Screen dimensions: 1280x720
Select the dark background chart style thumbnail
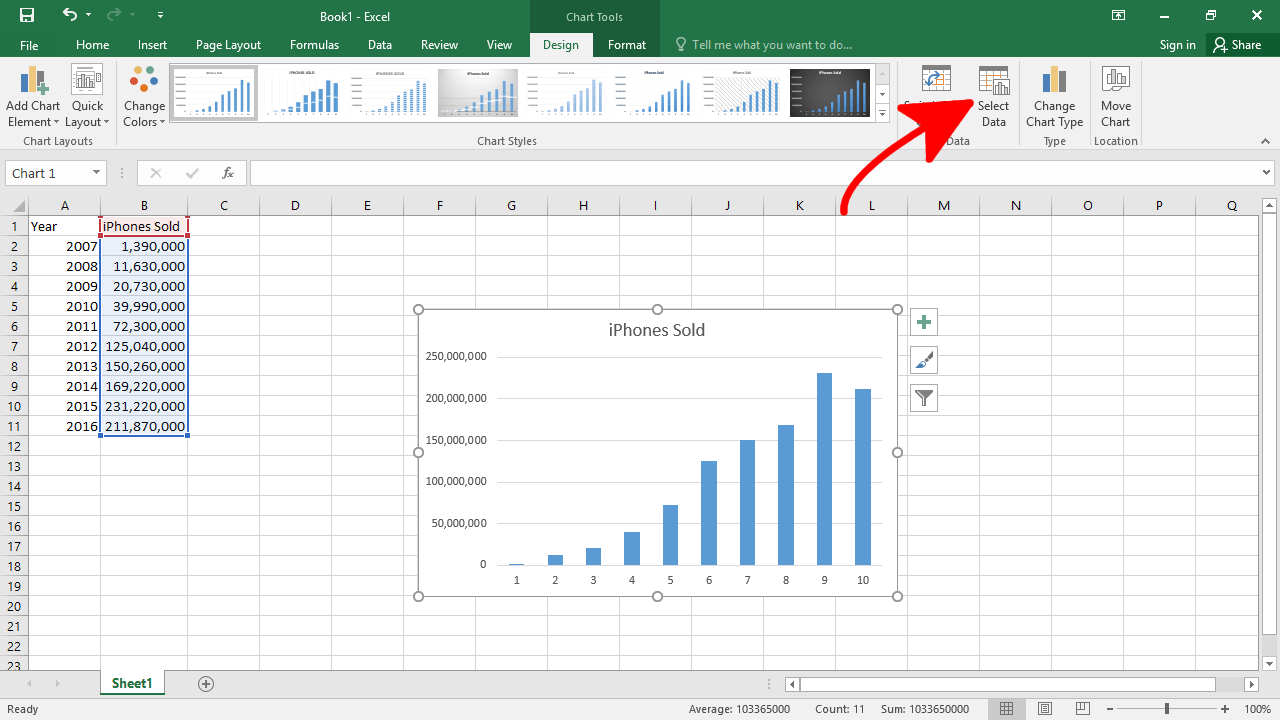coord(829,93)
